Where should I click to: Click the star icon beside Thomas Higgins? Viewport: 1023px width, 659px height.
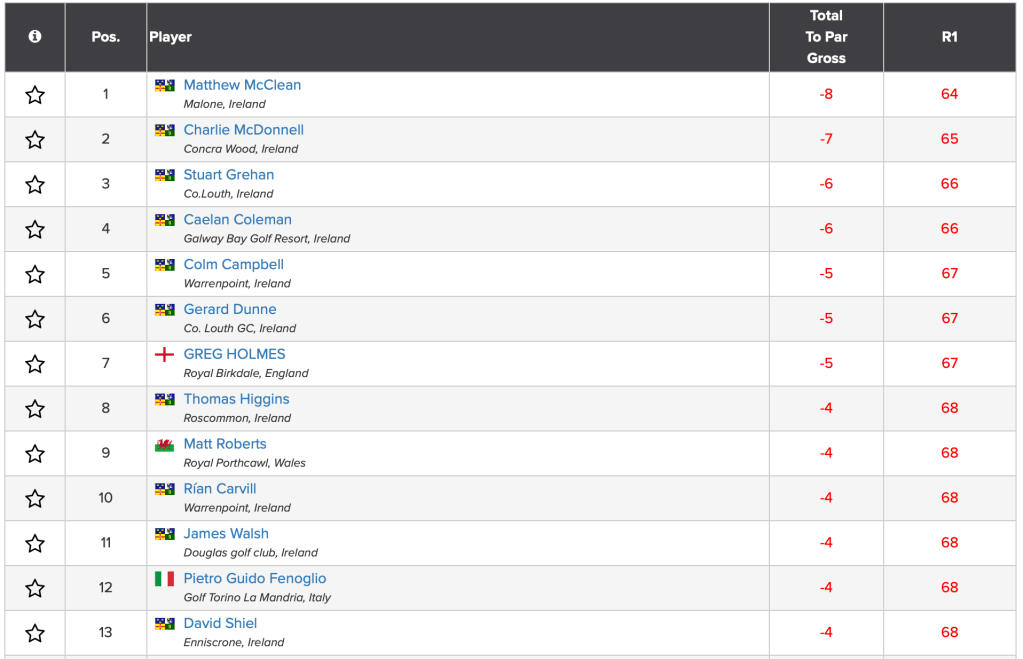[35, 409]
